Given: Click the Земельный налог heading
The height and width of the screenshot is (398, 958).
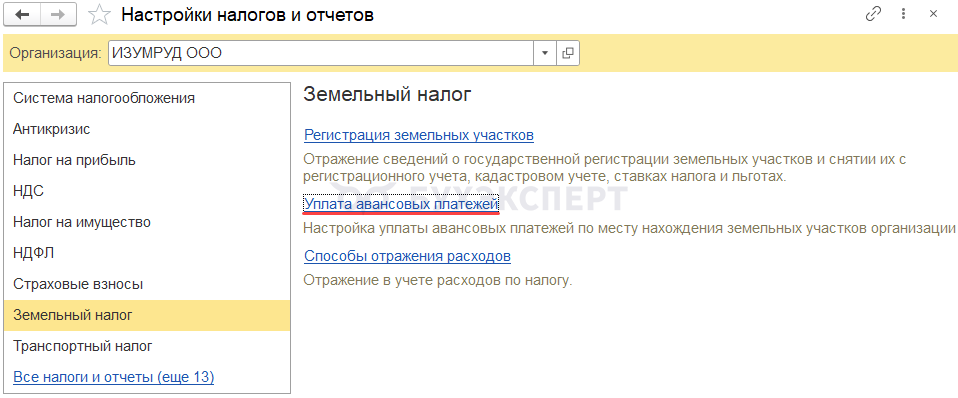Looking at the screenshot, I should click(388, 94).
